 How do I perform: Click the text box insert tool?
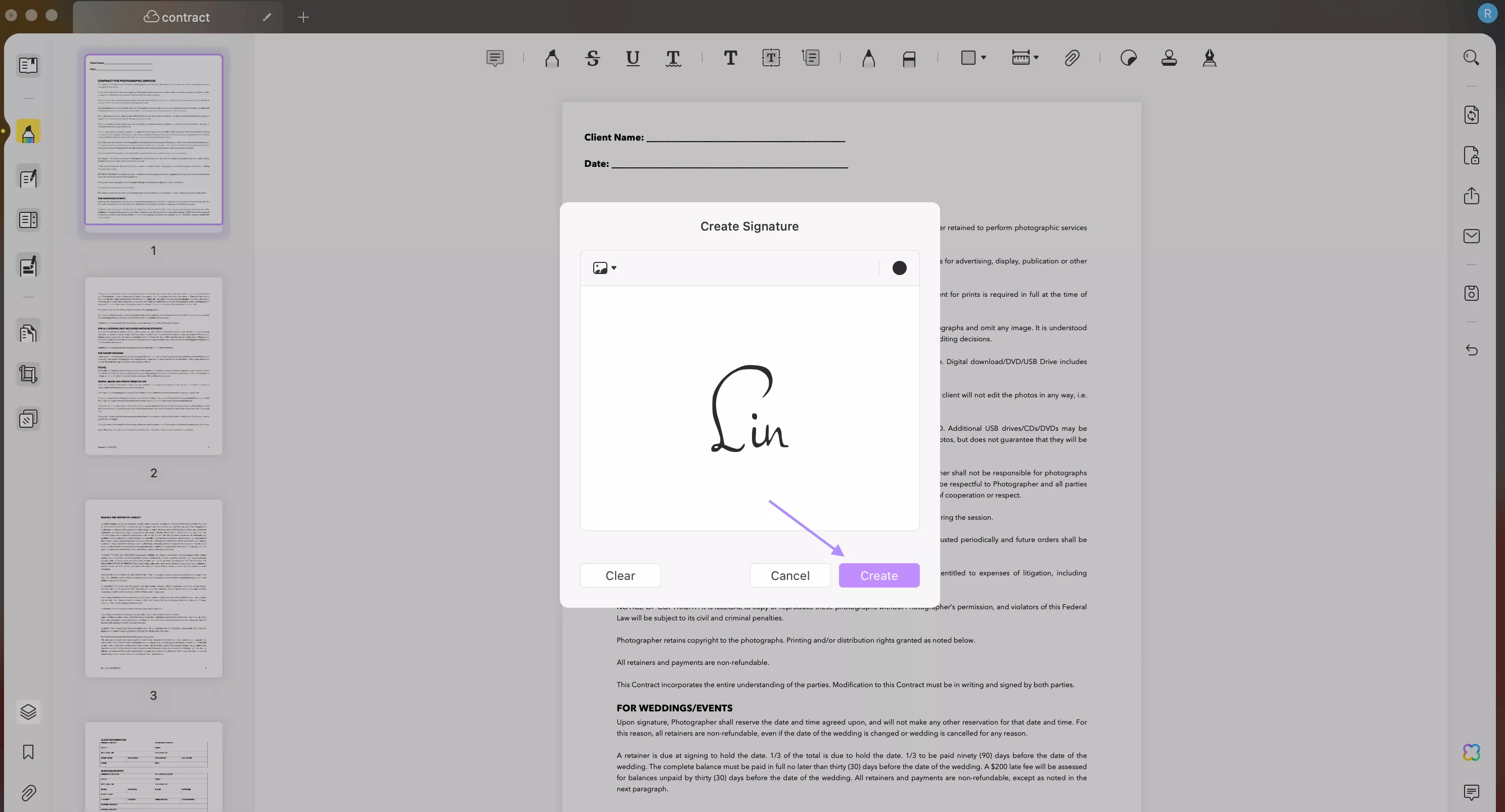click(771, 57)
